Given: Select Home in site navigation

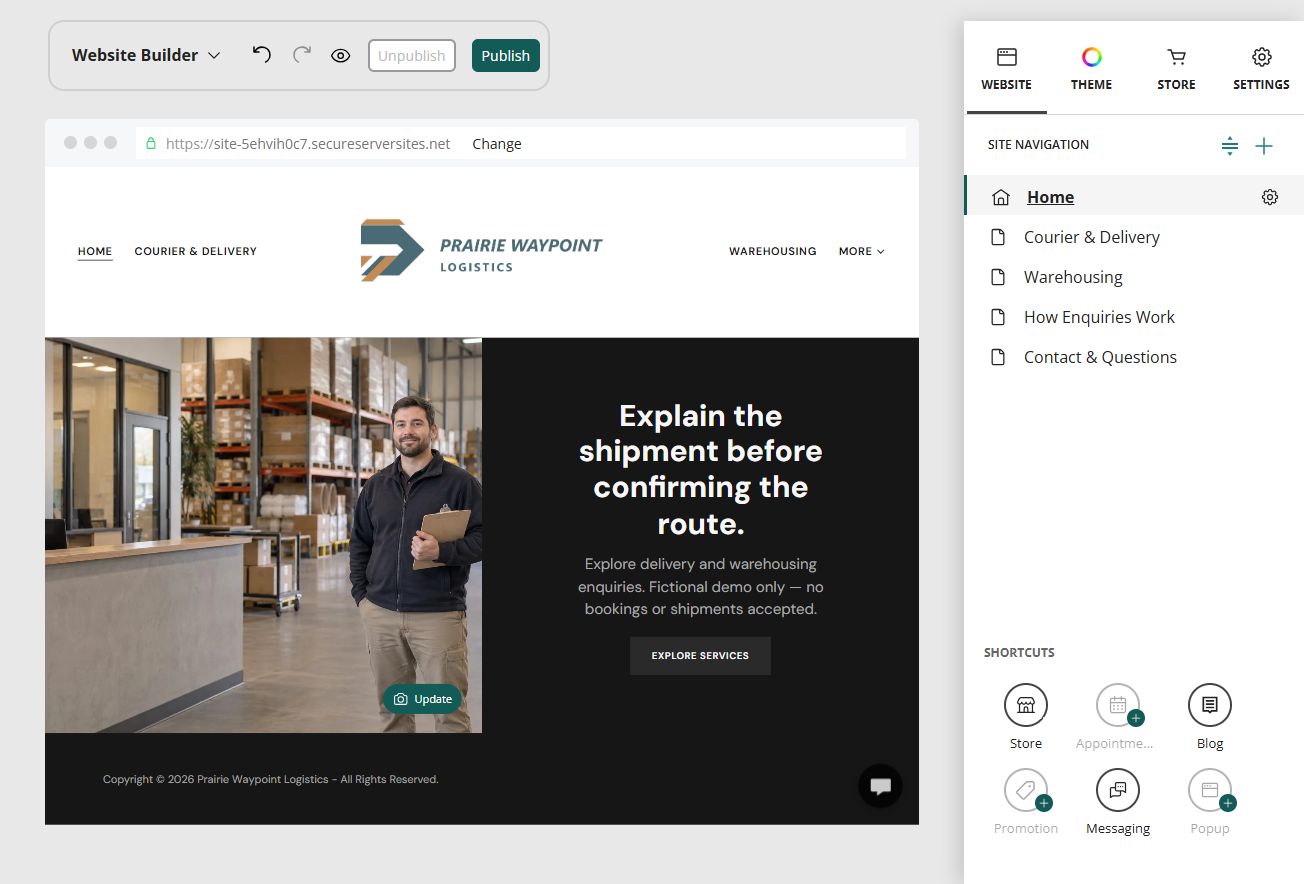Looking at the screenshot, I should pos(1050,197).
